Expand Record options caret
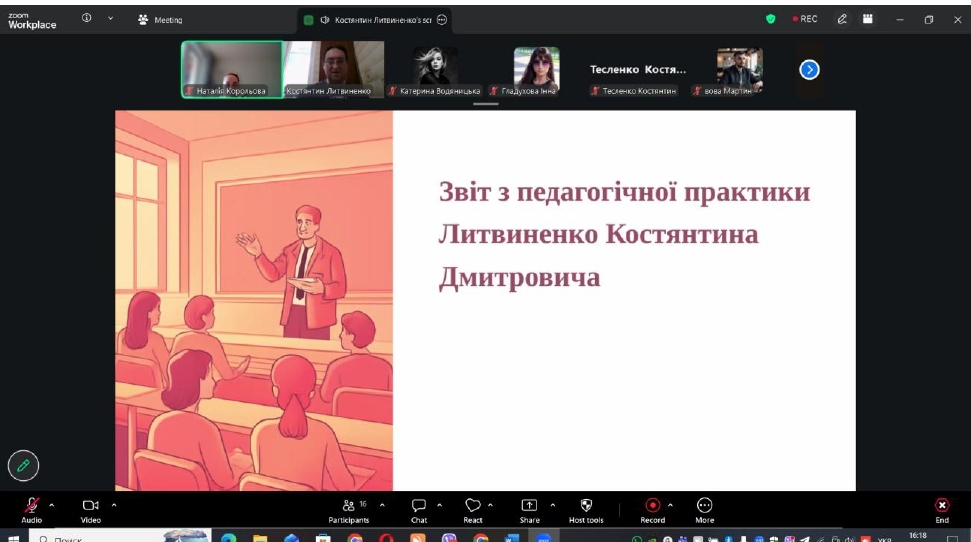This screenshot has width=971, height=542. pyautogui.click(x=670, y=505)
